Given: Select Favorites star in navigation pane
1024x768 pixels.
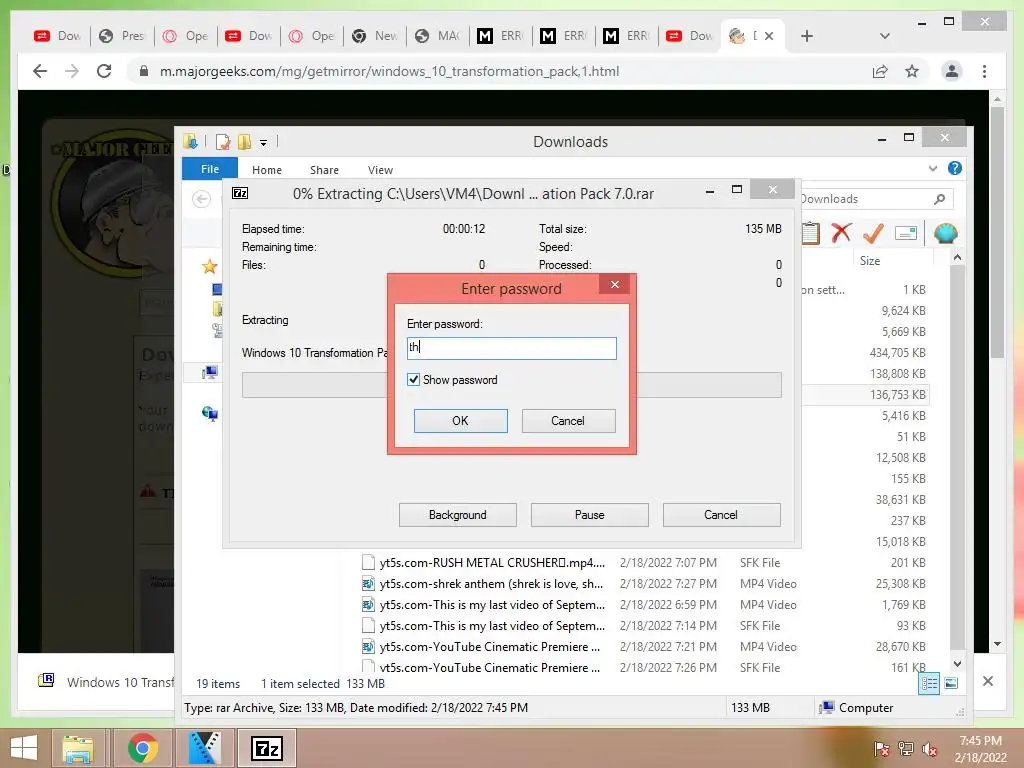Looking at the screenshot, I should click(209, 266).
